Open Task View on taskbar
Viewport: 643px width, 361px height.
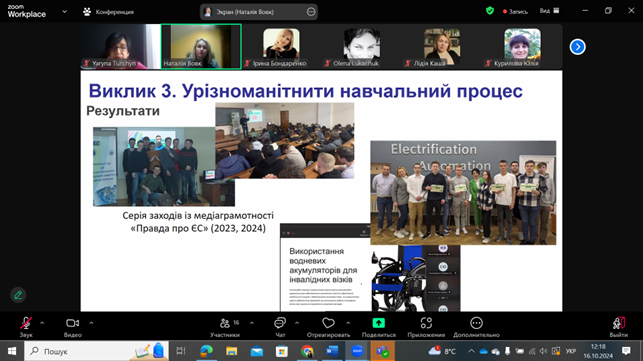click(181, 351)
